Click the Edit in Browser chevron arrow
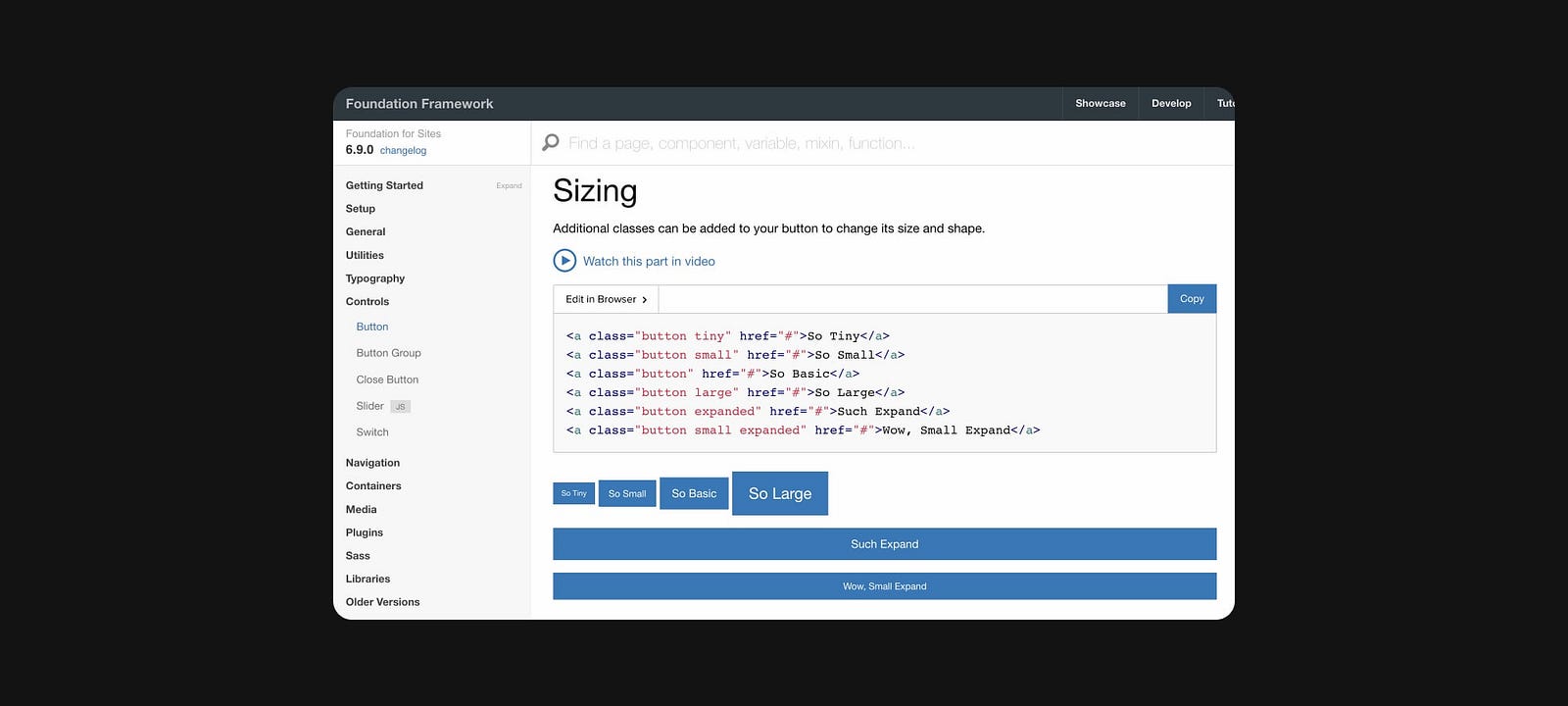Screen dimensions: 1568x706 click(x=644, y=300)
